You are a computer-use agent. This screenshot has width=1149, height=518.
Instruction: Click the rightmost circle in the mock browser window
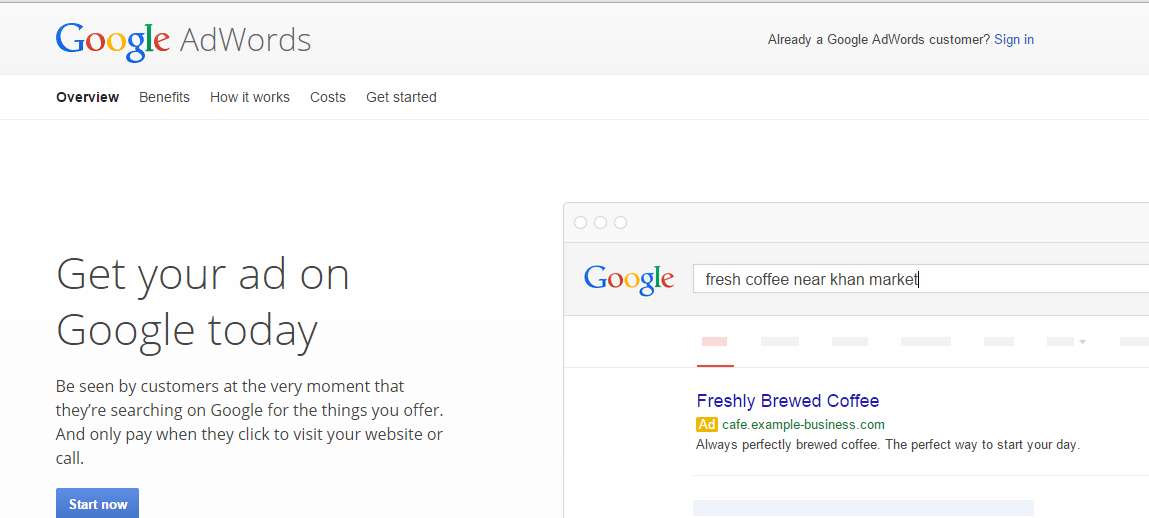point(620,222)
